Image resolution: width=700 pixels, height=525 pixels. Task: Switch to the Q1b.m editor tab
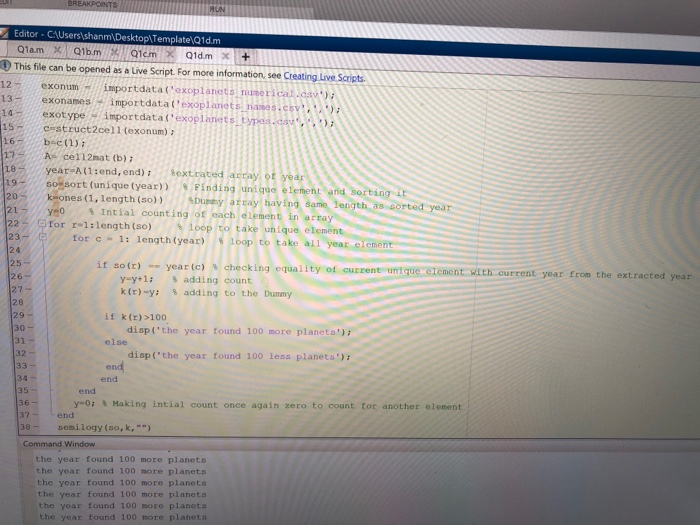coord(87,52)
